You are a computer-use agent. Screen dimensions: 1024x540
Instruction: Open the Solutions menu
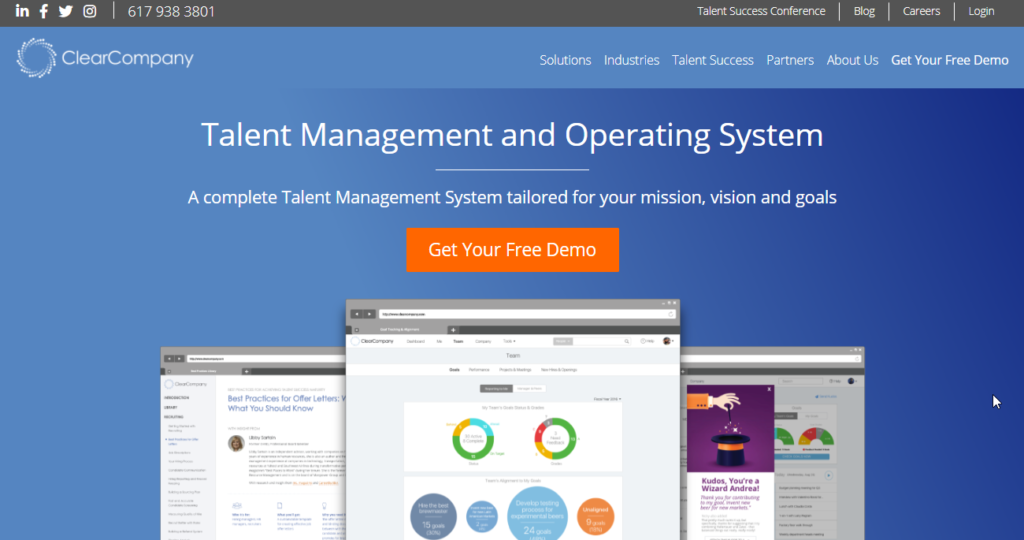coord(565,60)
